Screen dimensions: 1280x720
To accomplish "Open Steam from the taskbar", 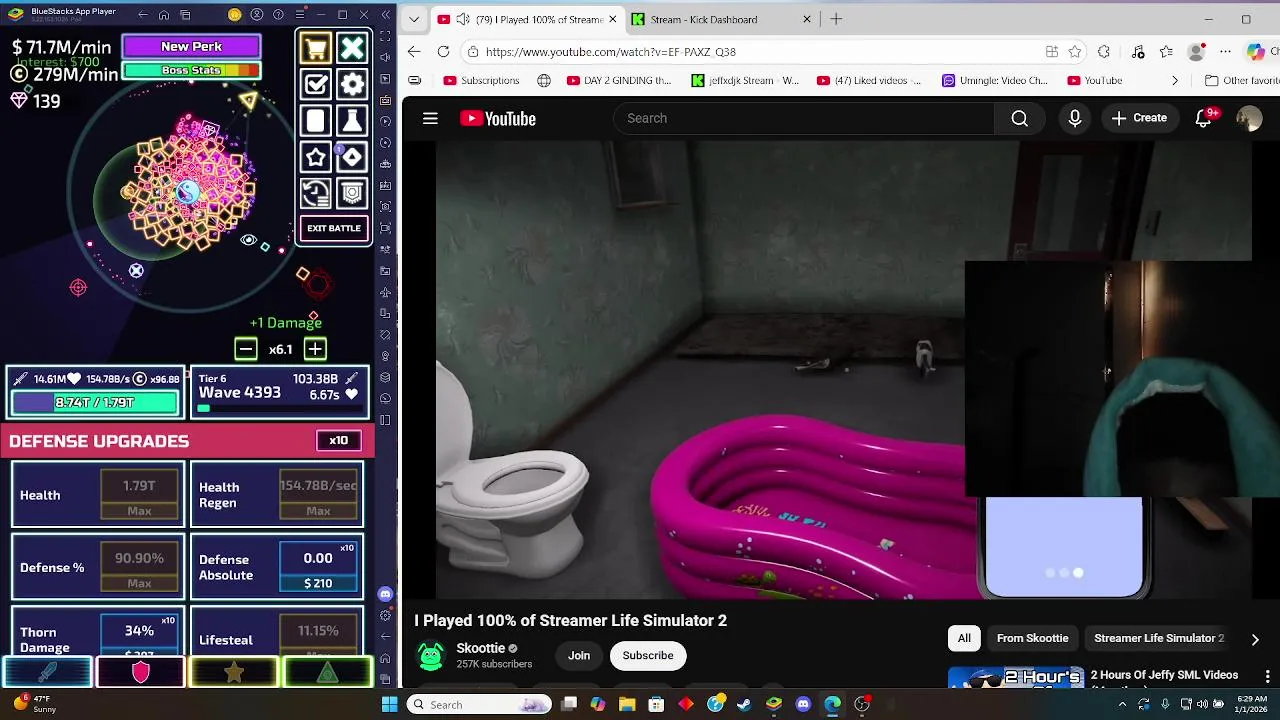I will click(744, 704).
